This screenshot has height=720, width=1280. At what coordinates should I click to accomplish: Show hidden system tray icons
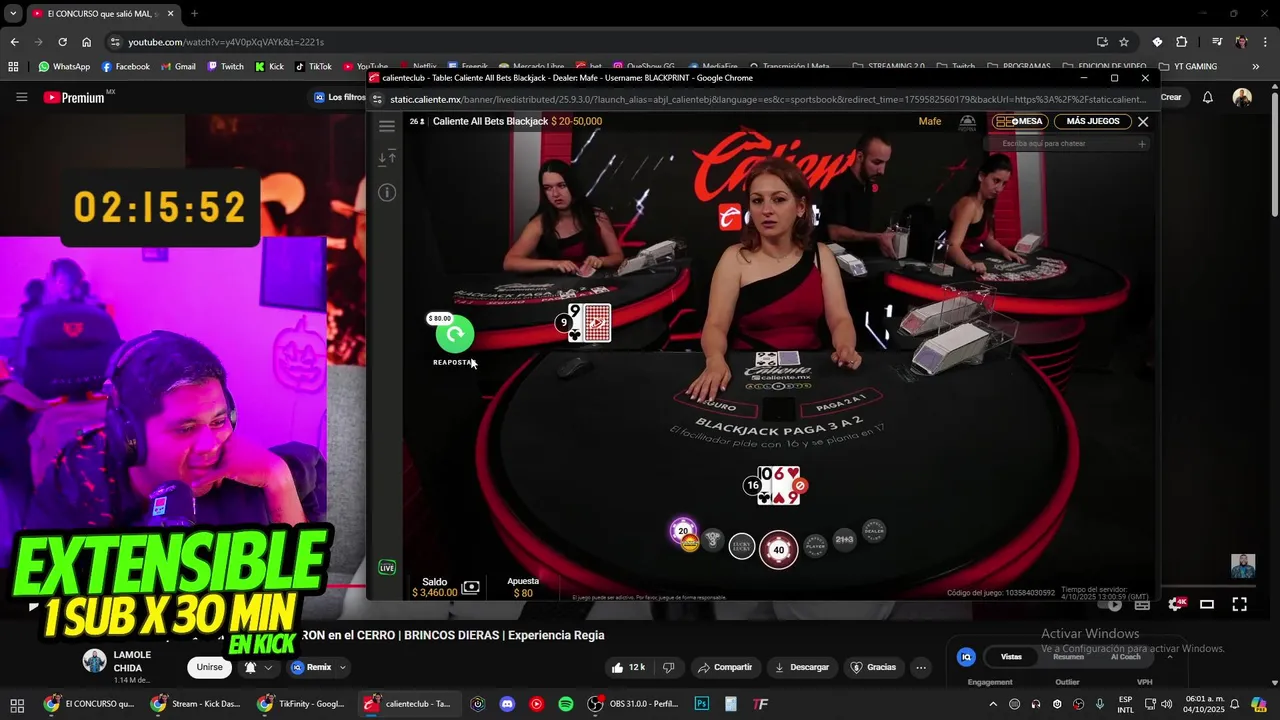click(x=993, y=704)
